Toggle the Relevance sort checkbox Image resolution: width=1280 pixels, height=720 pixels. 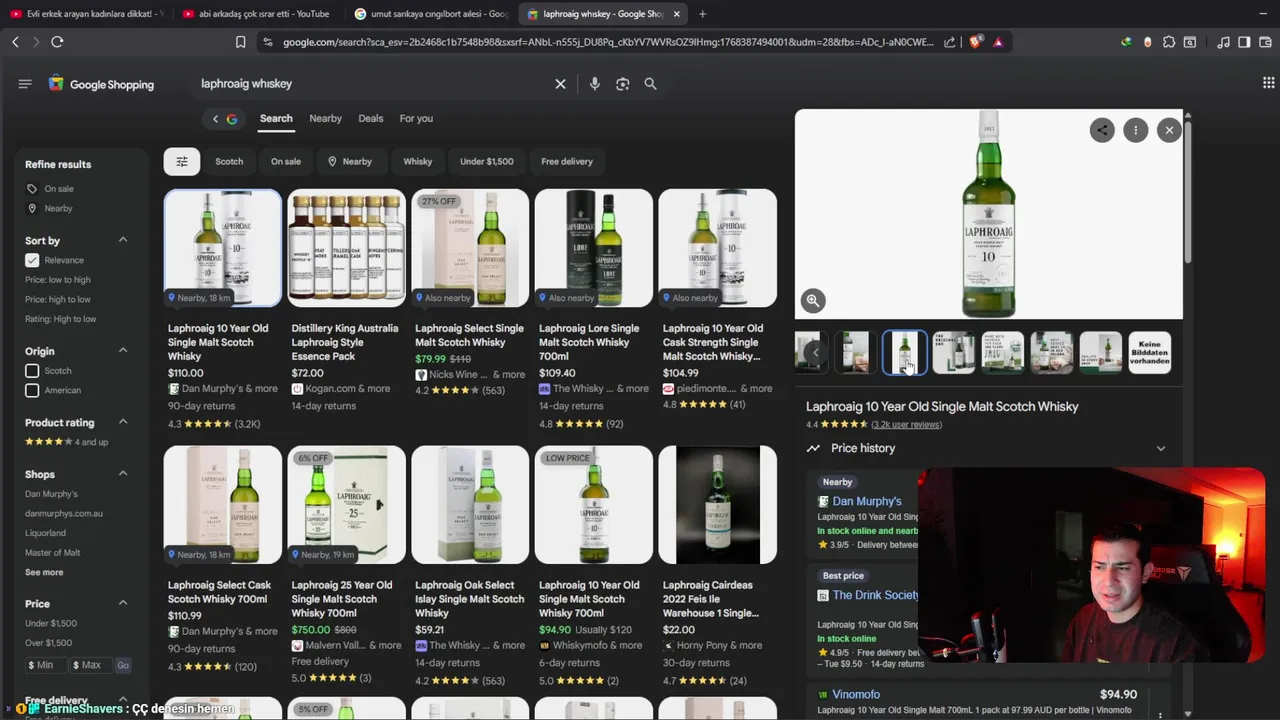tap(32, 260)
